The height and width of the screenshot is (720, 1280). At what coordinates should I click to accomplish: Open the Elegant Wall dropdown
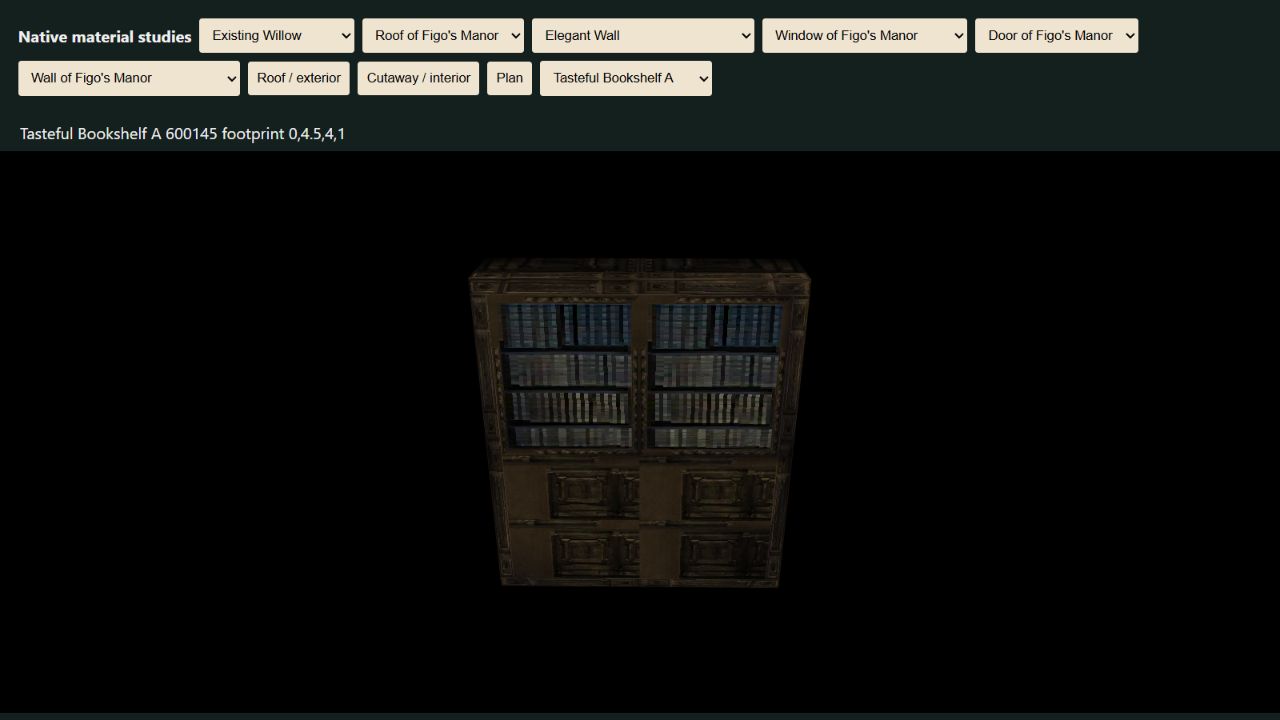click(x=643, y=35)
